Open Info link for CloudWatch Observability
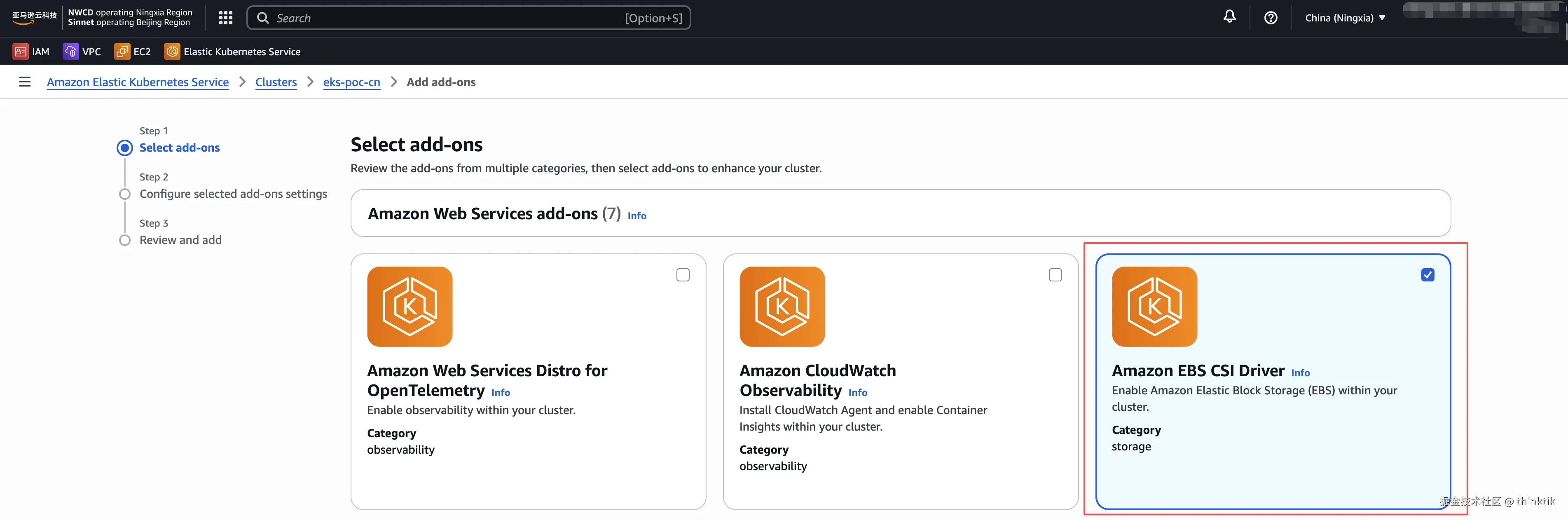 858,393
